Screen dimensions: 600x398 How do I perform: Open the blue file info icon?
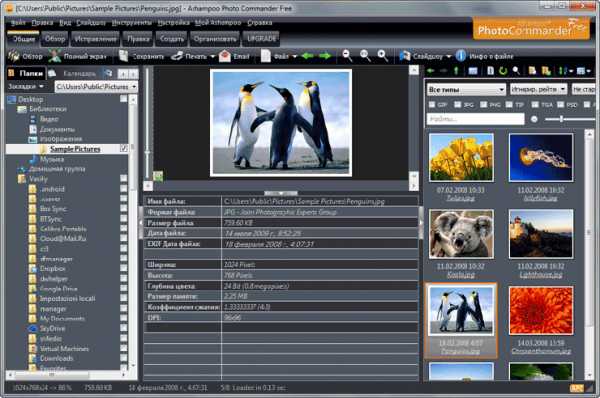[x=461, y=56]
